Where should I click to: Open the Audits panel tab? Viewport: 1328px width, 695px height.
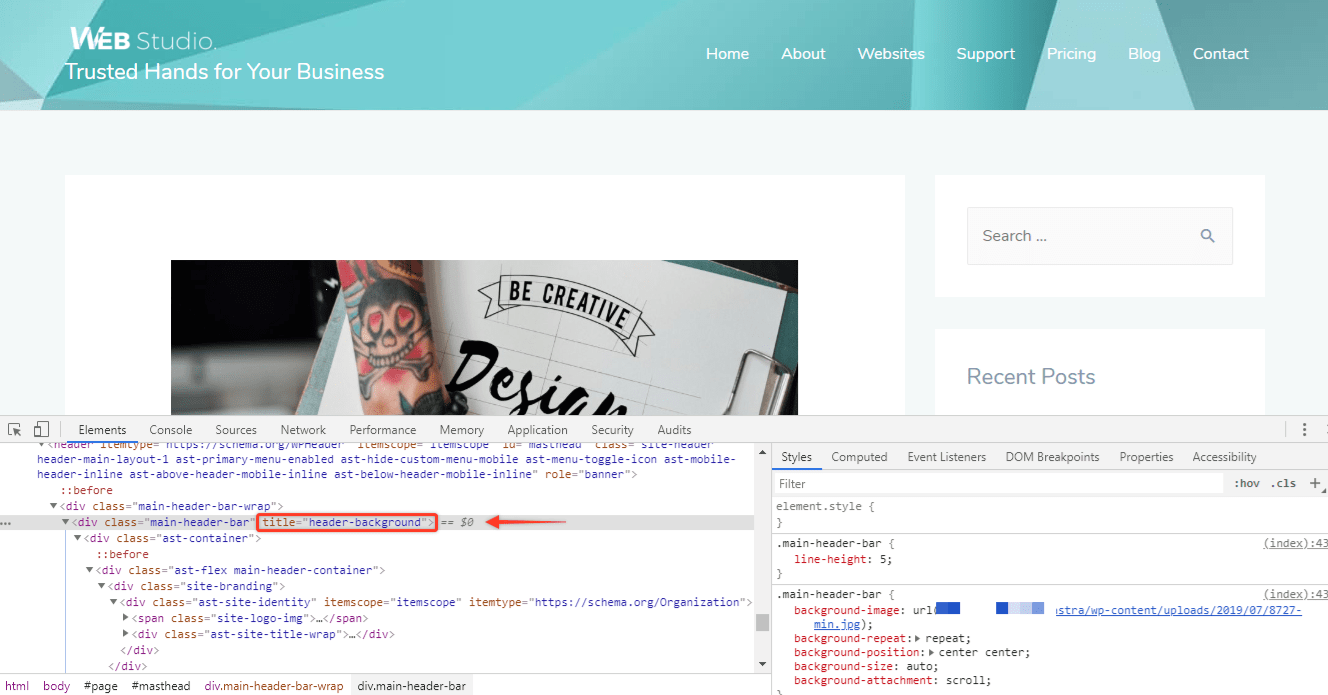674,430
